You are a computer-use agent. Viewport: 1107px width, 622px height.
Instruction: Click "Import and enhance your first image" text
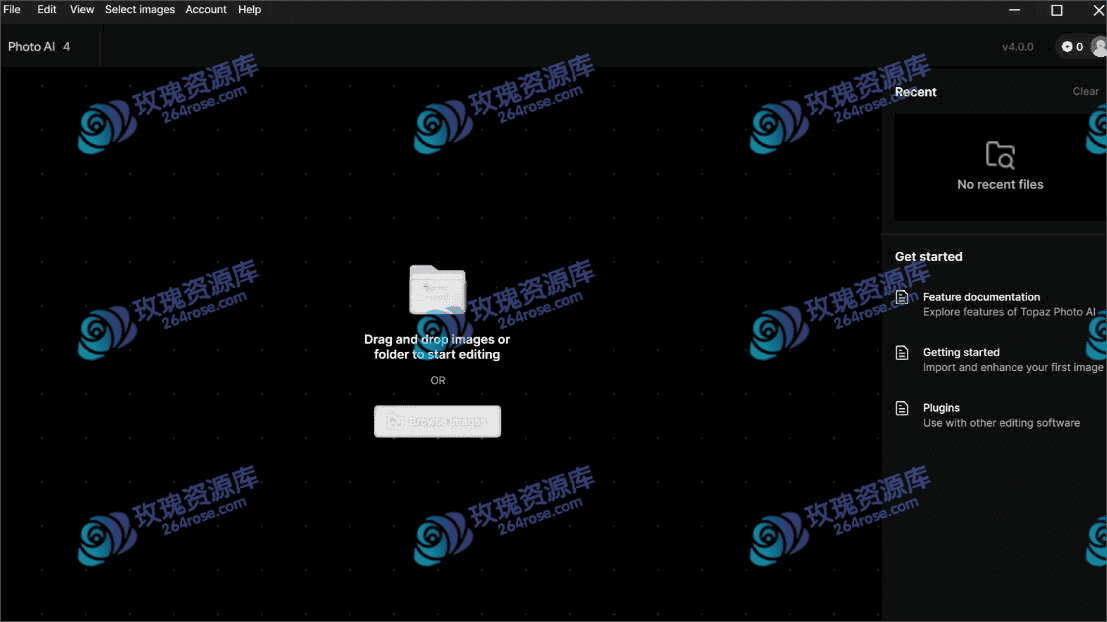[x=1013, y=368]
